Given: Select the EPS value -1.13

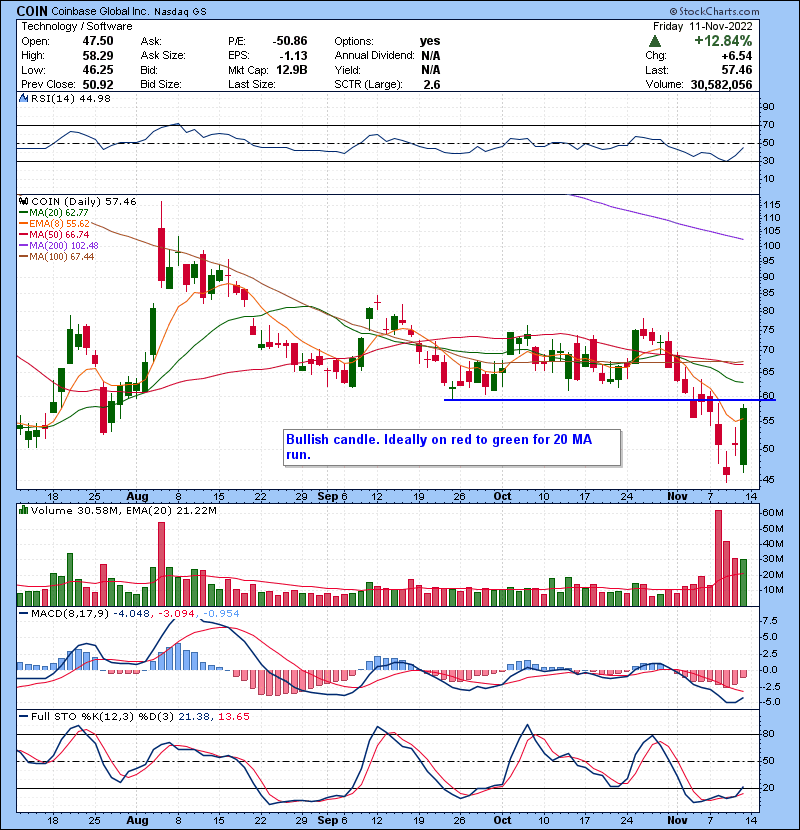Looking at the screenshot, I should point(294,55).
